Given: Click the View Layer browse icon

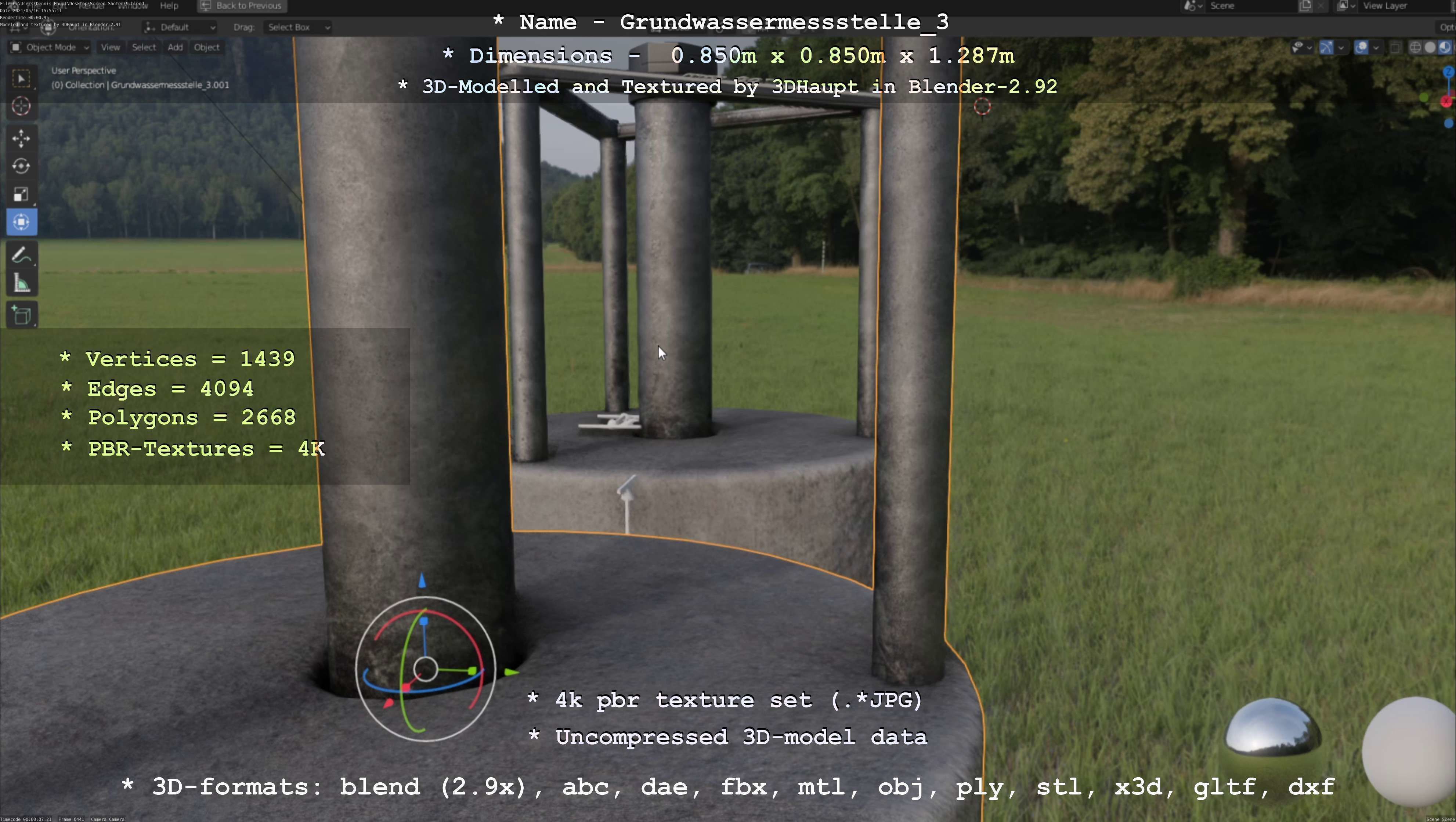Looking at the screenshot, I should (x=1343, y=6).
